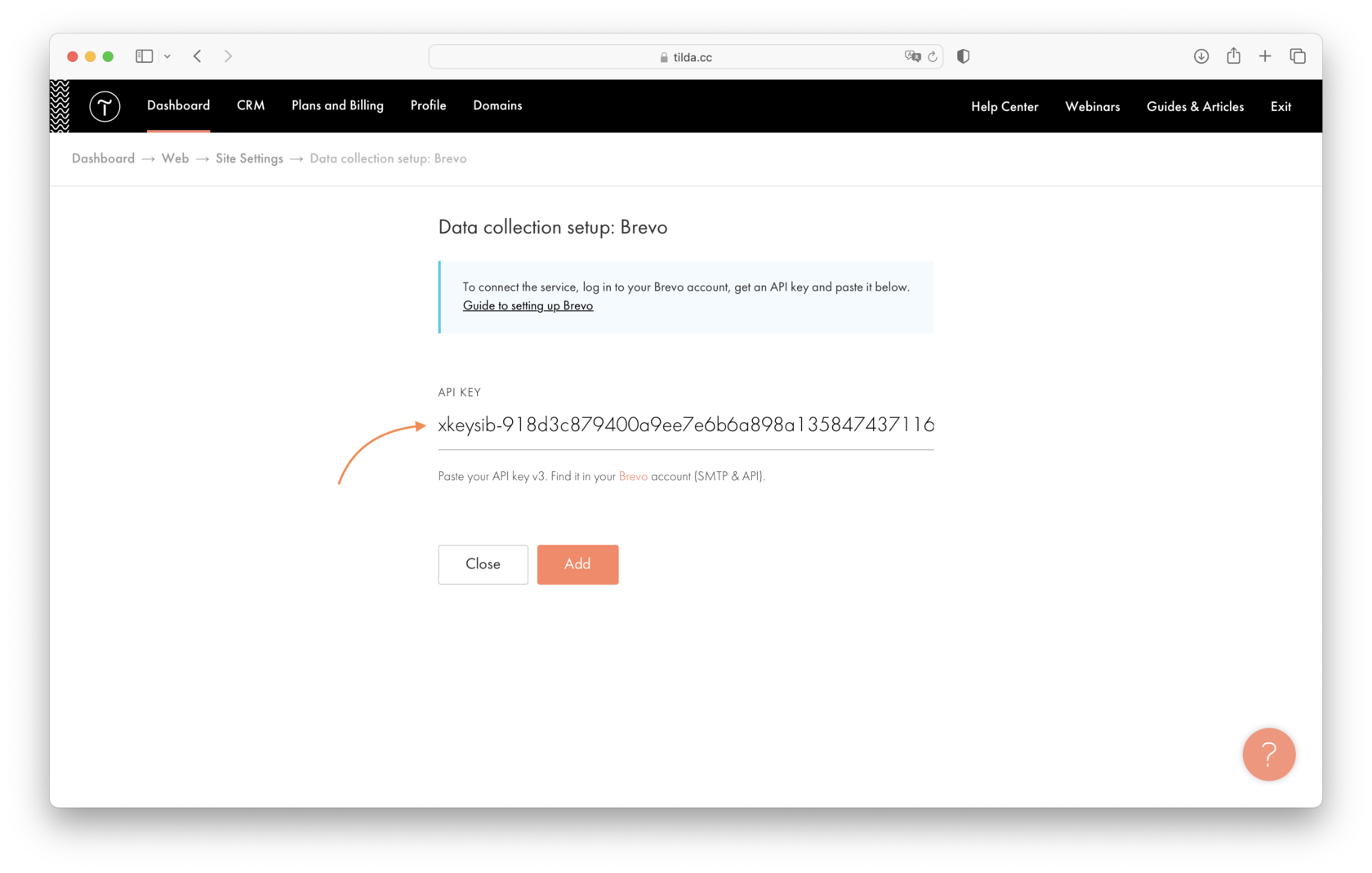Viewport: 1372px width, 873px height.
Task: Click the 'Data collection setup: Brevo' page heading
Action: [x=553, y=227]
